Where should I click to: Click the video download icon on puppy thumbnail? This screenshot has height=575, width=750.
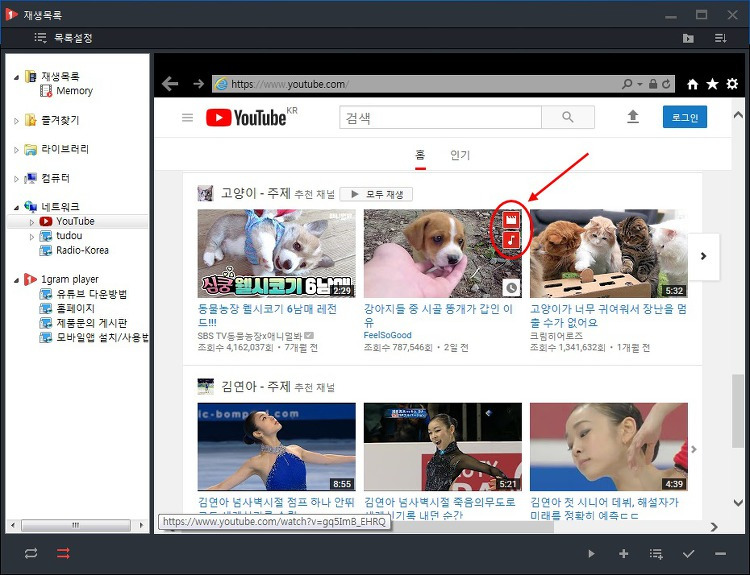click(x=511, y=220)
